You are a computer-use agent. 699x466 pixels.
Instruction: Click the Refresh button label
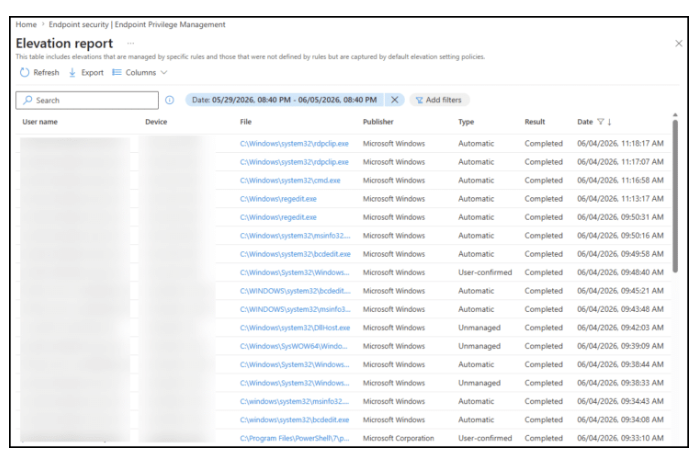[46, 72]
